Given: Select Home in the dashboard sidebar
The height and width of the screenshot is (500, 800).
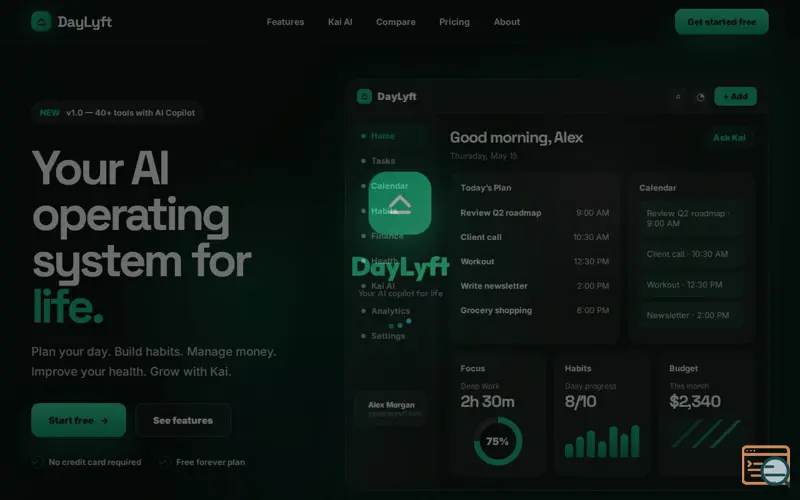Looking at the screenshot, I should coord(391,136).
